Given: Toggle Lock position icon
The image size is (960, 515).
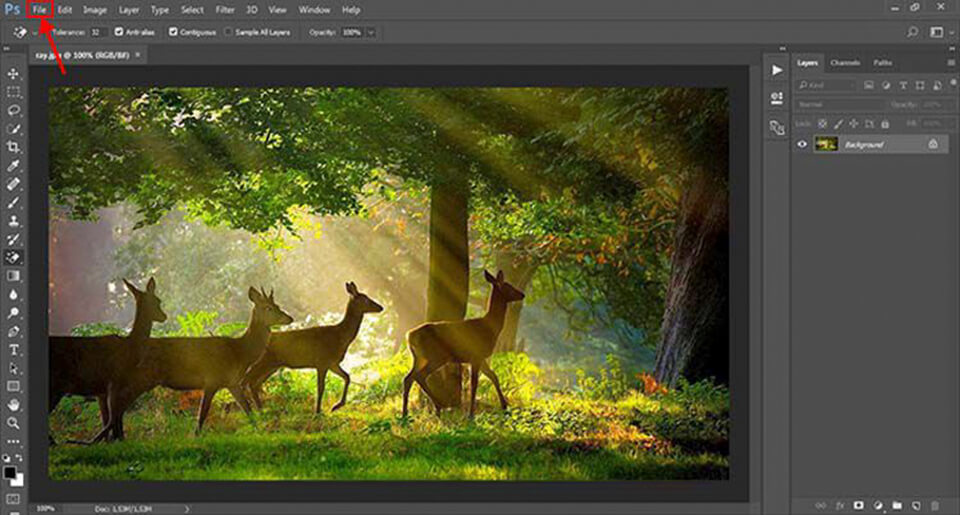Looking at the screenshot, I should coord(853,124).
